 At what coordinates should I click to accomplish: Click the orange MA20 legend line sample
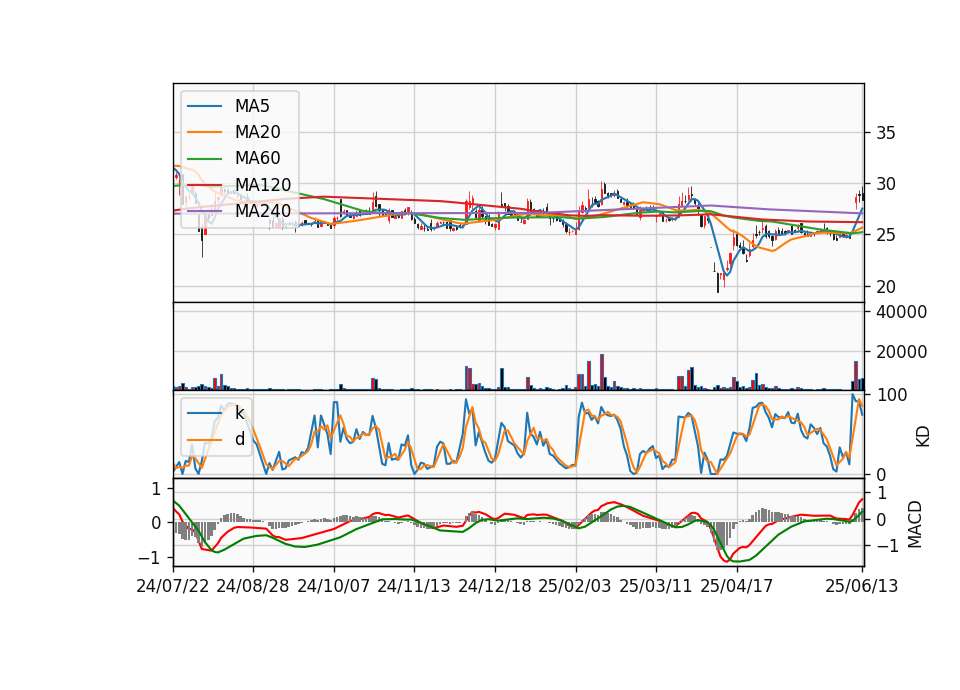[204, 132]
